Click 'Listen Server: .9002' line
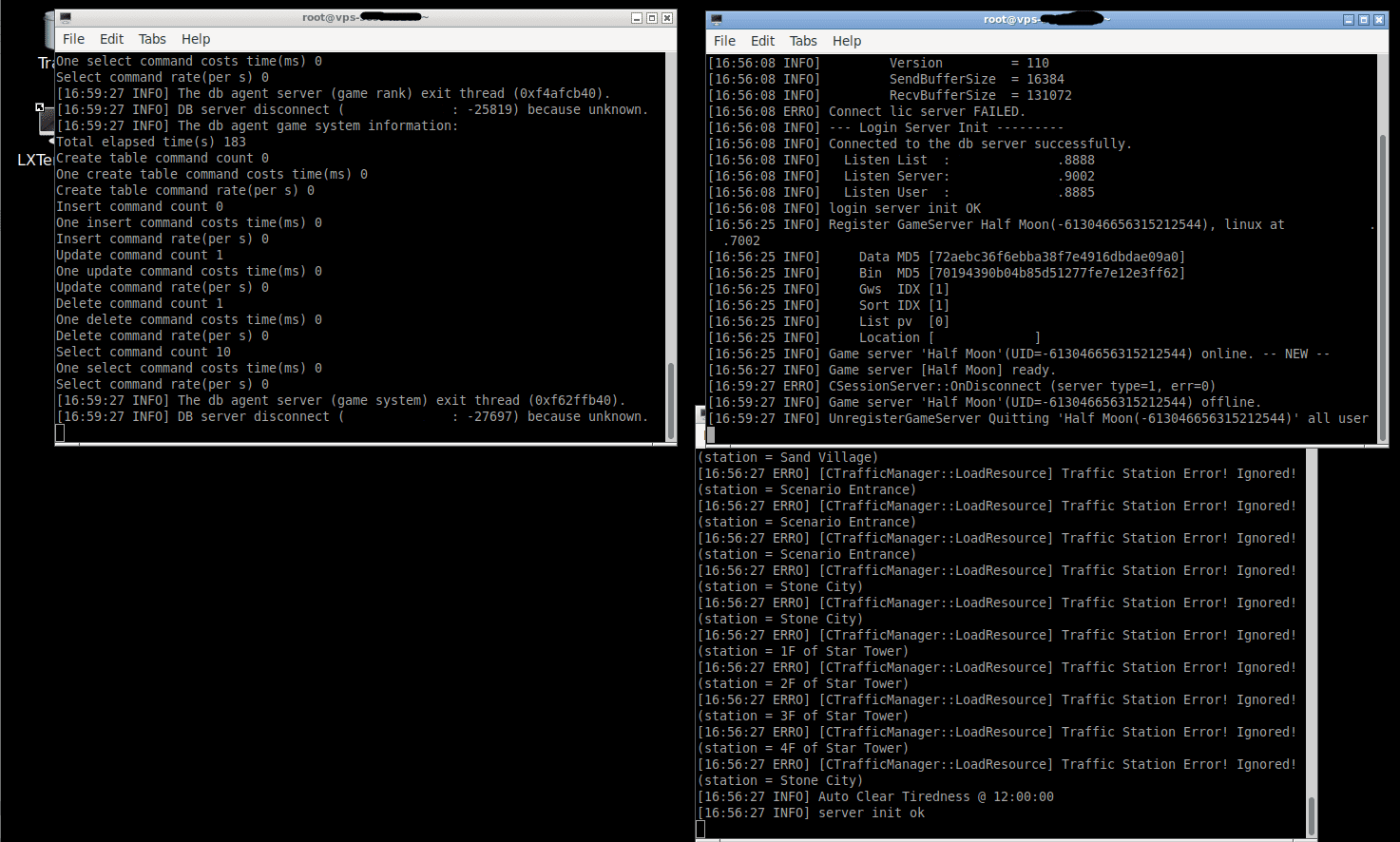The image size is (1400, 842). pyautogui.click(x=901, y=176)
